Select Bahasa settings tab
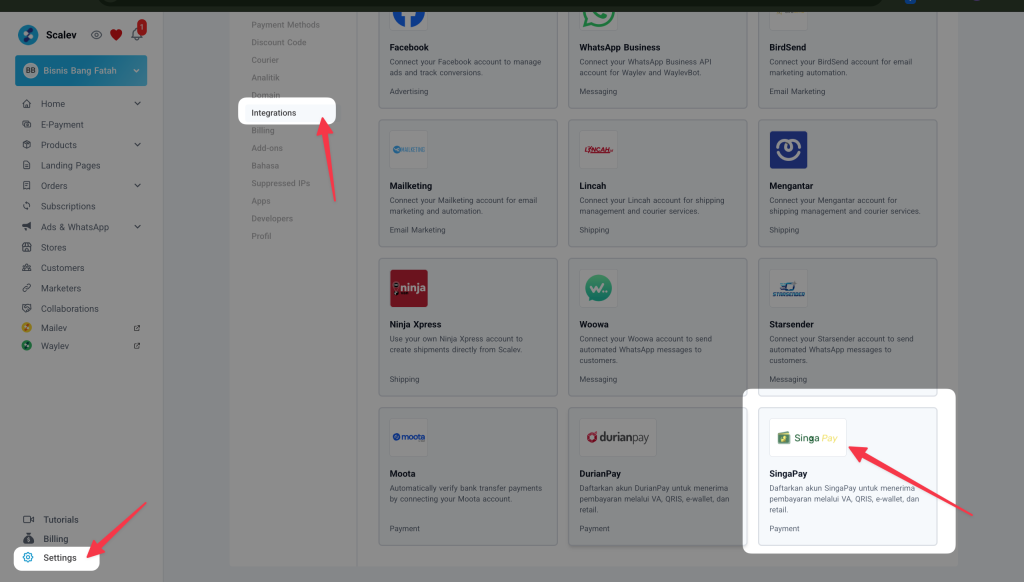Image resolution: width=1024 pixels, height=582 pixels. (265, 166)
